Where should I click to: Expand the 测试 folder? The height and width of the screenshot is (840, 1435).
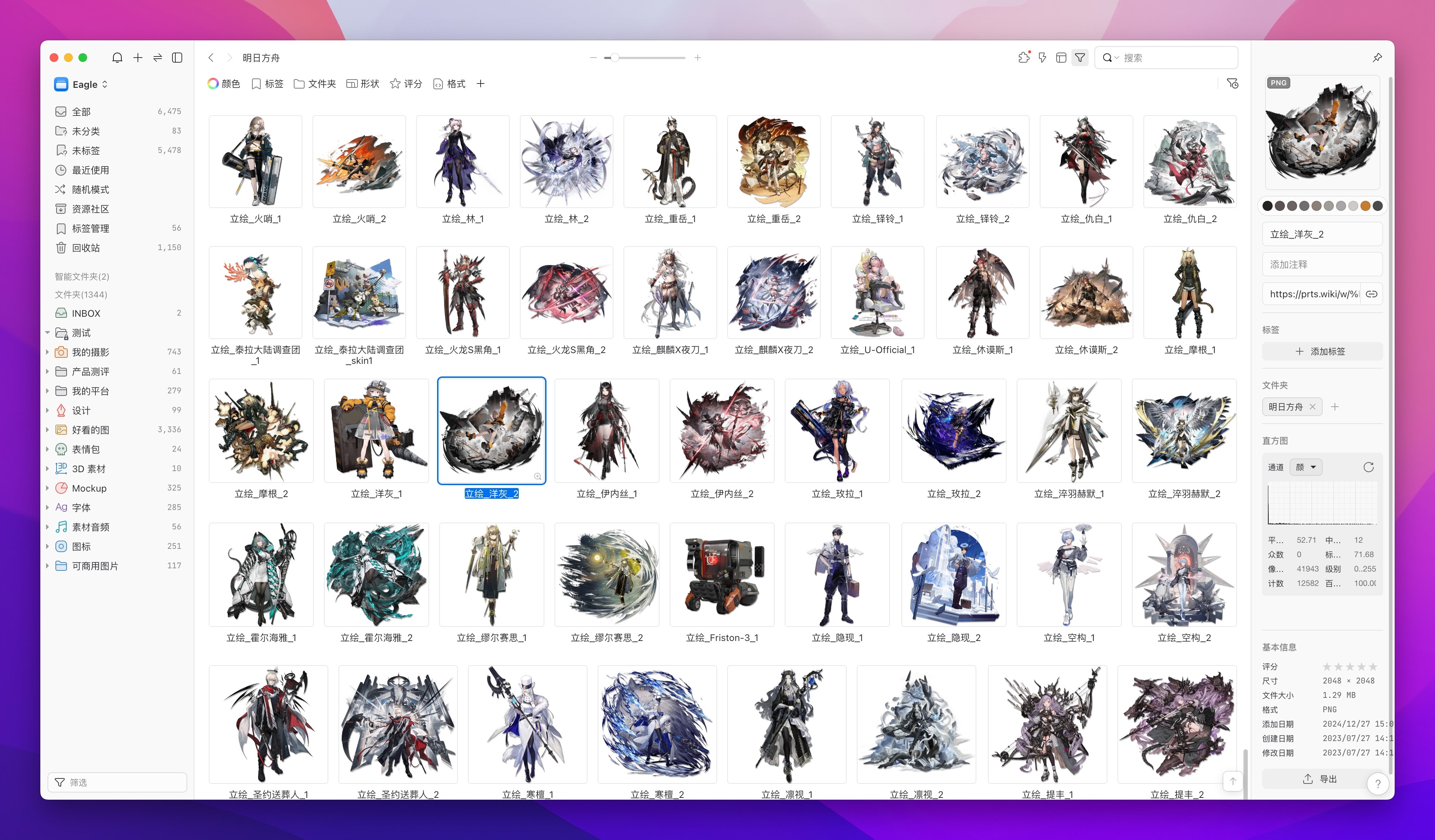pyautogui.click(x=47, y=332)
